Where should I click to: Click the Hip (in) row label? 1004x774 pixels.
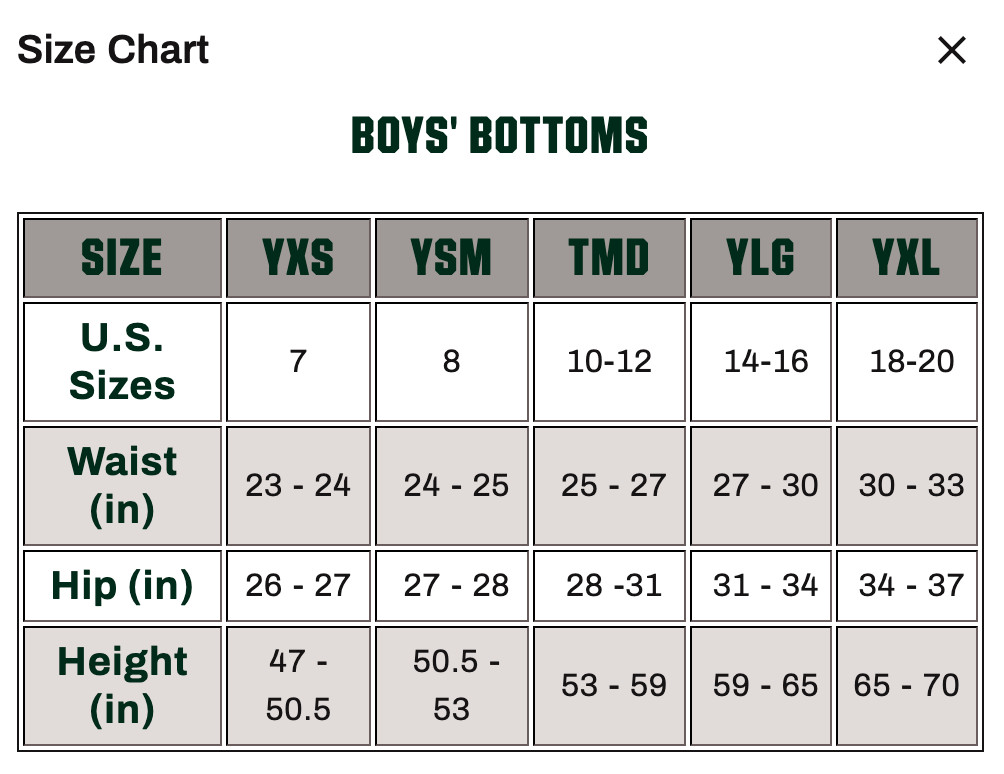tap(122, 586)
